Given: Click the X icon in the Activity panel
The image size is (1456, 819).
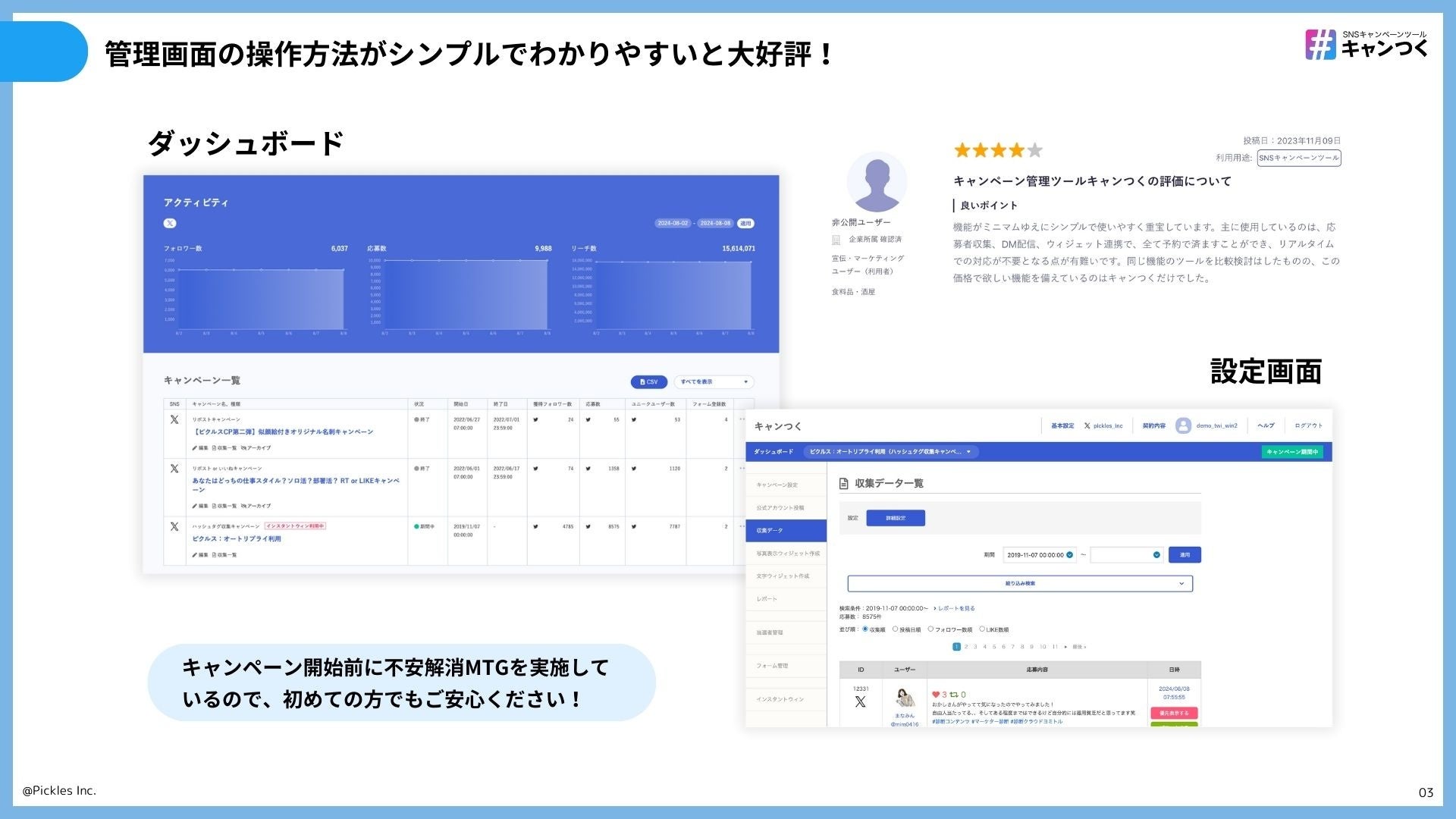Looking at the screenshot, I should tap(170, 223).
